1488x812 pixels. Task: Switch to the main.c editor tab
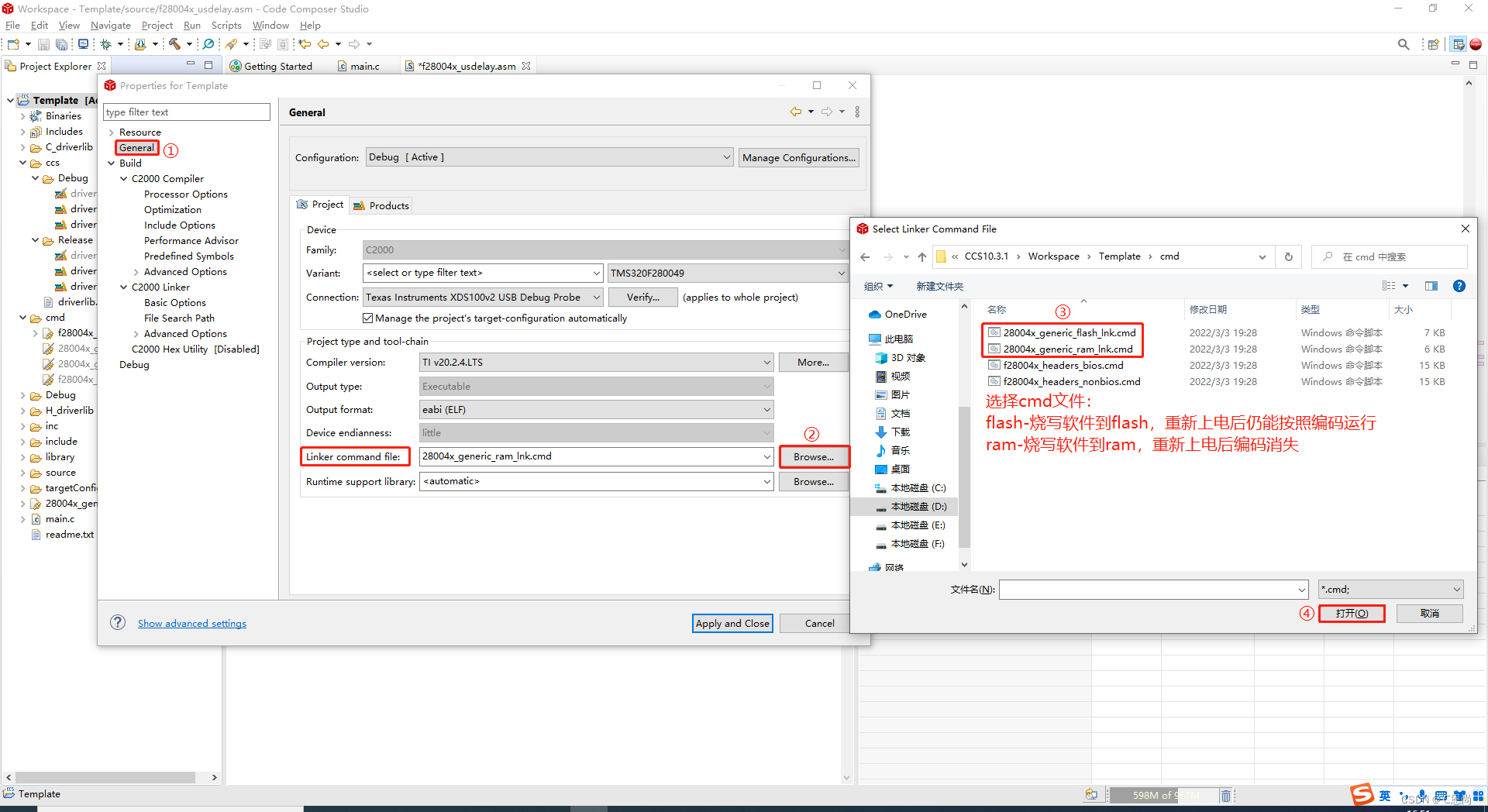point(358,66)
